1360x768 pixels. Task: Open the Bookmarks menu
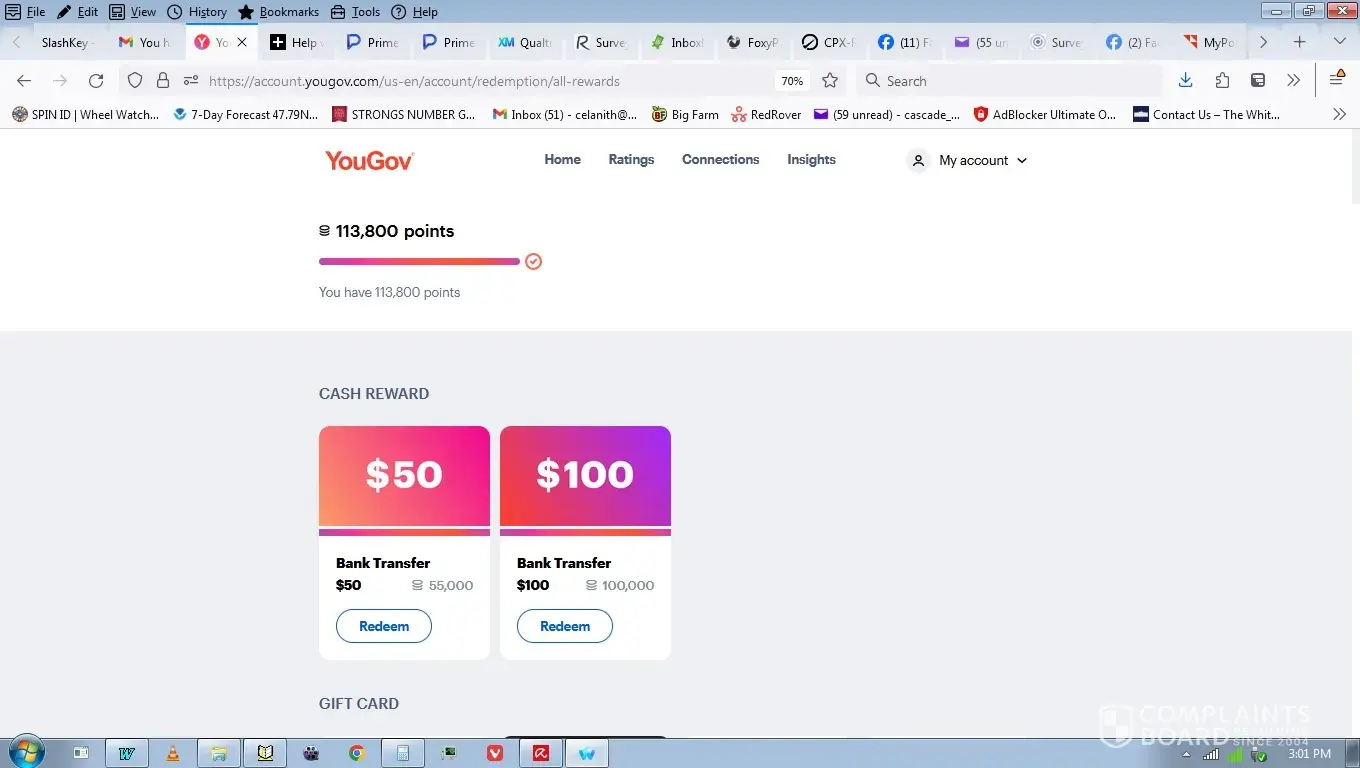point(279,12)
